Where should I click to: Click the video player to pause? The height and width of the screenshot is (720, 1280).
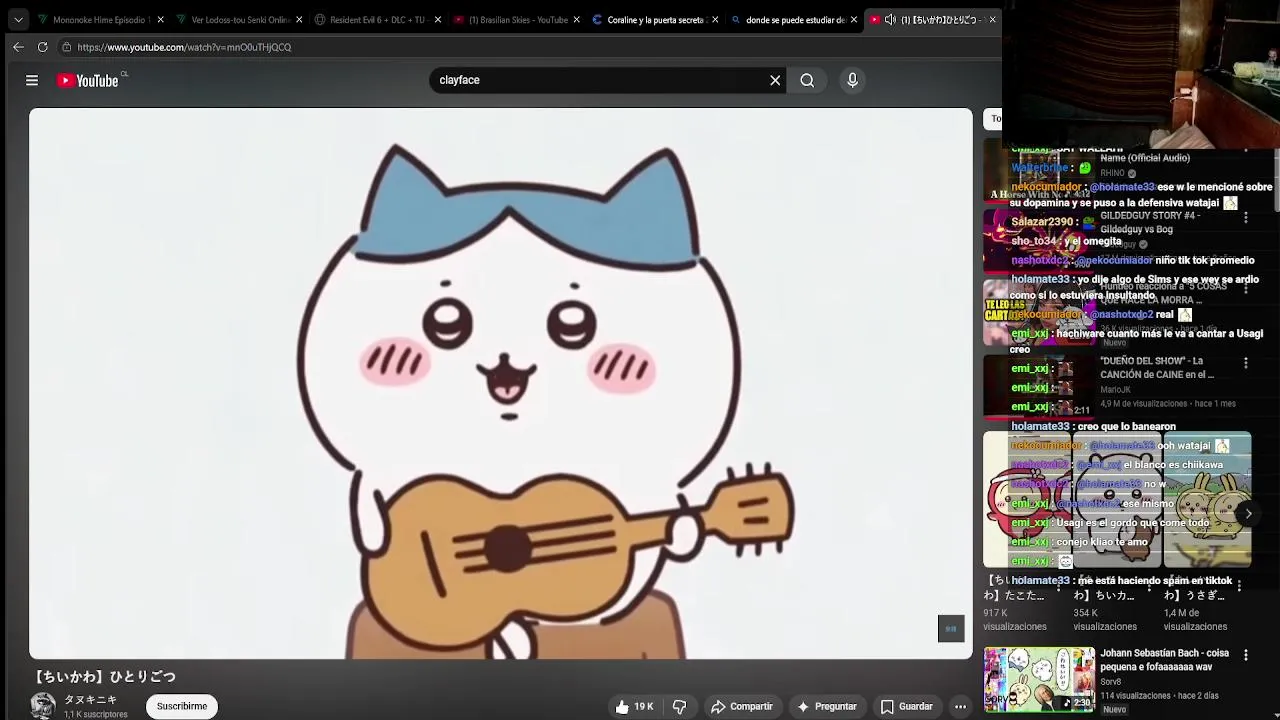(500, 383)
